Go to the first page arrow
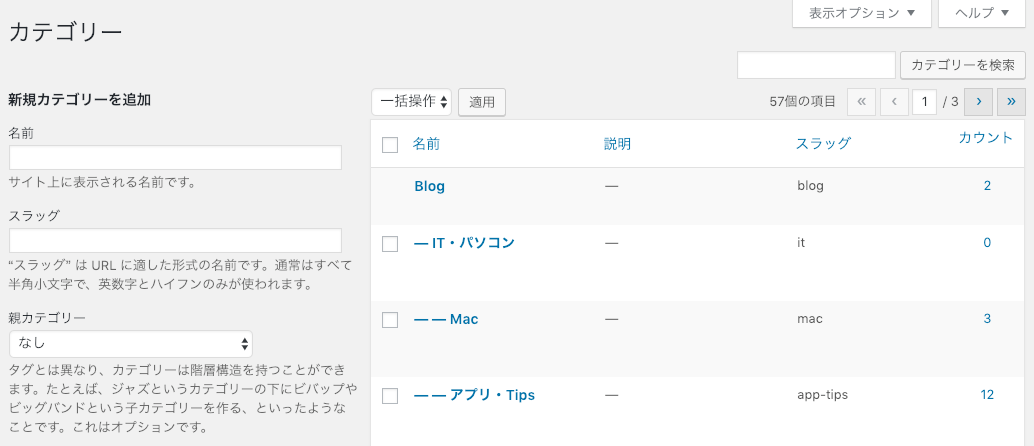Image resolution: width=1034 pixels, height=446 pixels. [x=861, y=102]
